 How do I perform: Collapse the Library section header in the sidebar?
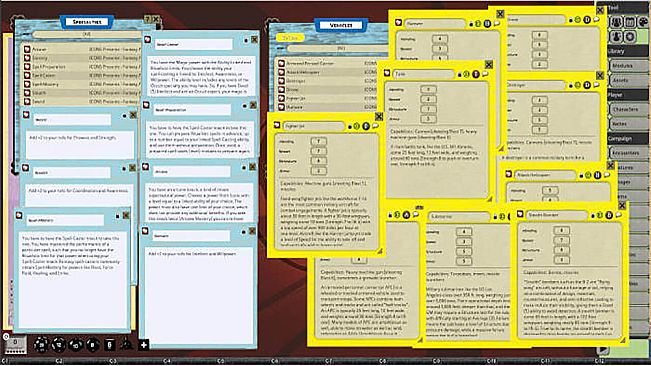click(628, 51)
